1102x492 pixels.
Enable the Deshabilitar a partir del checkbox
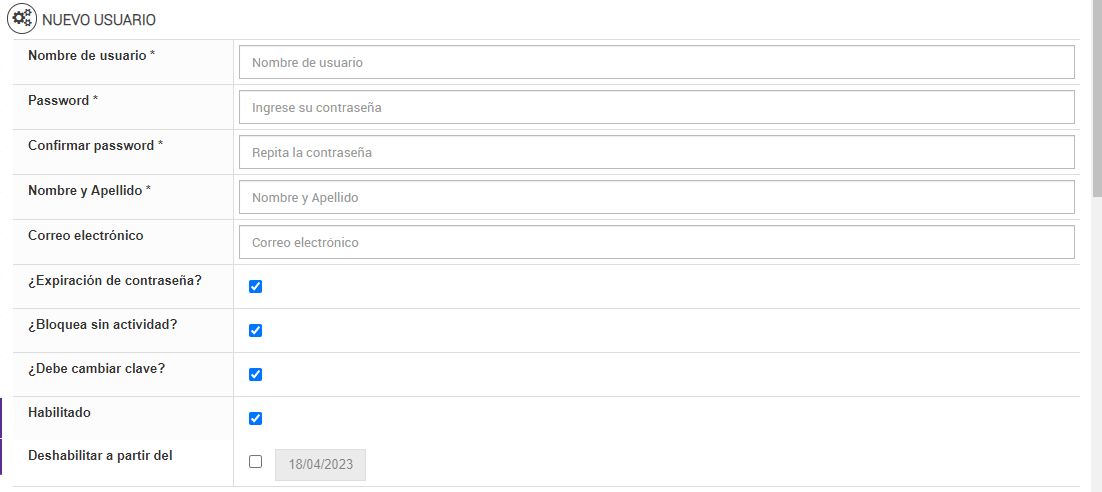(x=255, y=462)
